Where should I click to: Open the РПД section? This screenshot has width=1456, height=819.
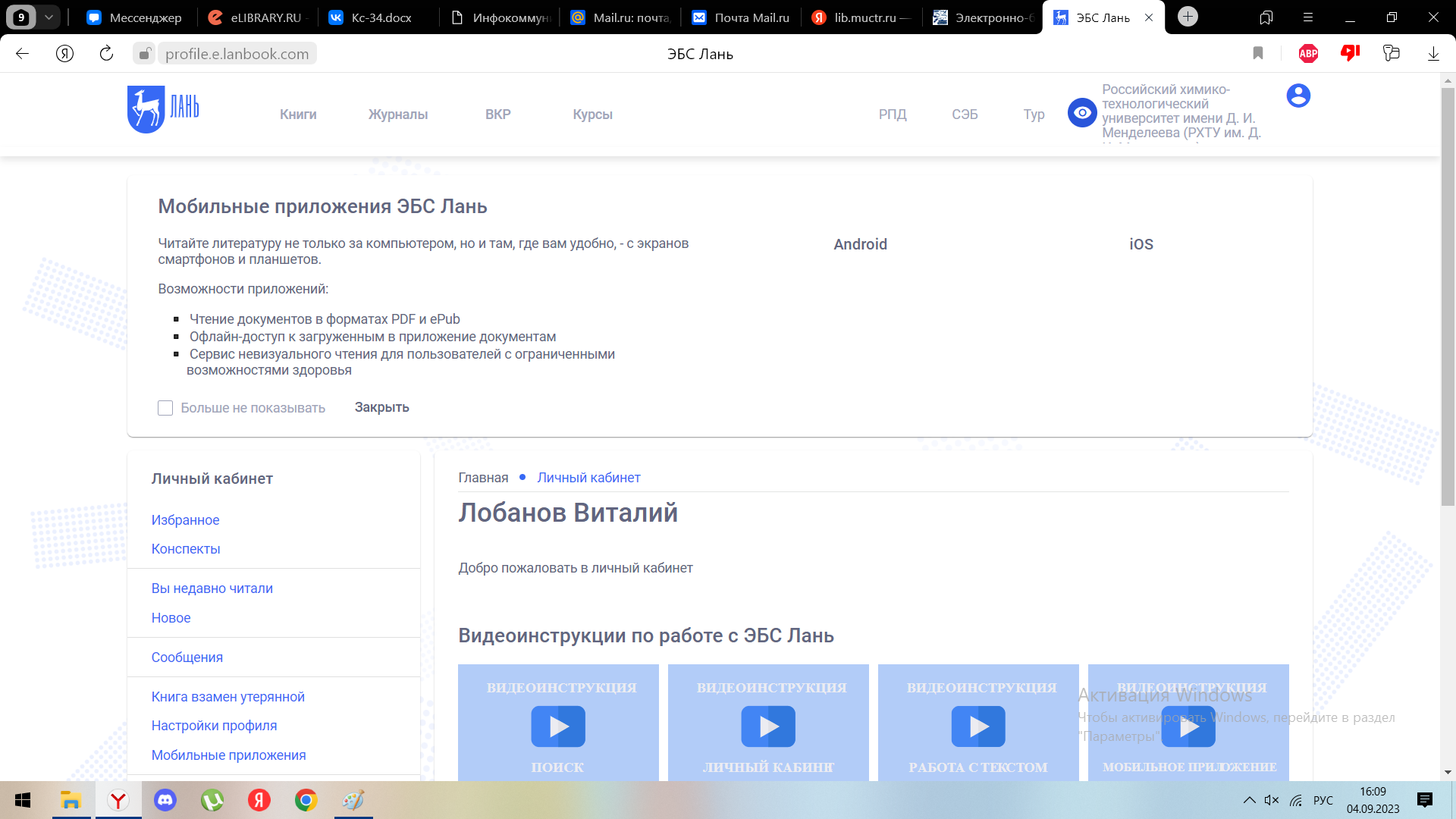point(893,115)
